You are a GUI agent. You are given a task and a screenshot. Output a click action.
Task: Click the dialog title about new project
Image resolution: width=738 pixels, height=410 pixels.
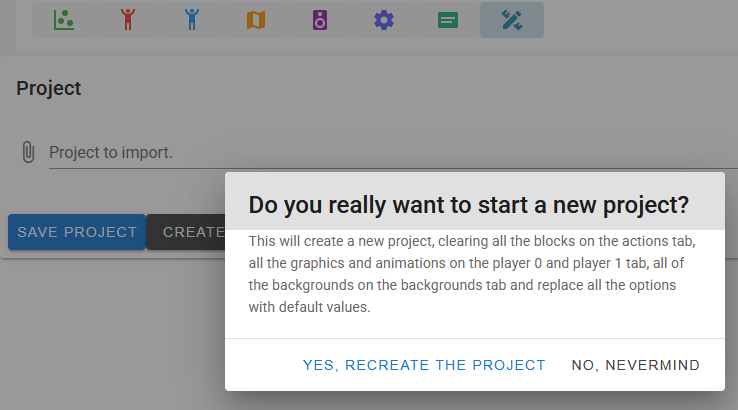[469, 205]
